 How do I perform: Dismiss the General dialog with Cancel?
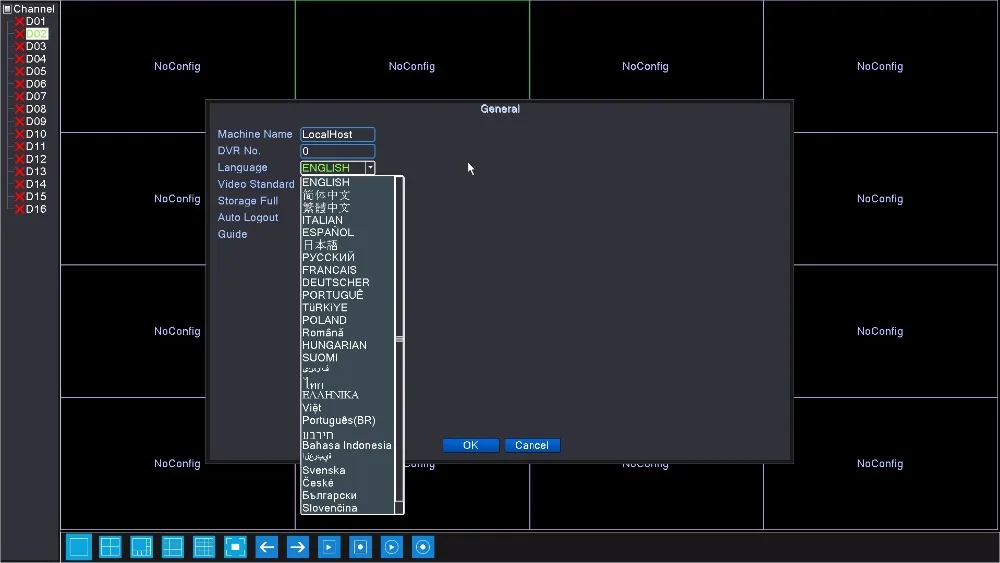tap(532, 445)
